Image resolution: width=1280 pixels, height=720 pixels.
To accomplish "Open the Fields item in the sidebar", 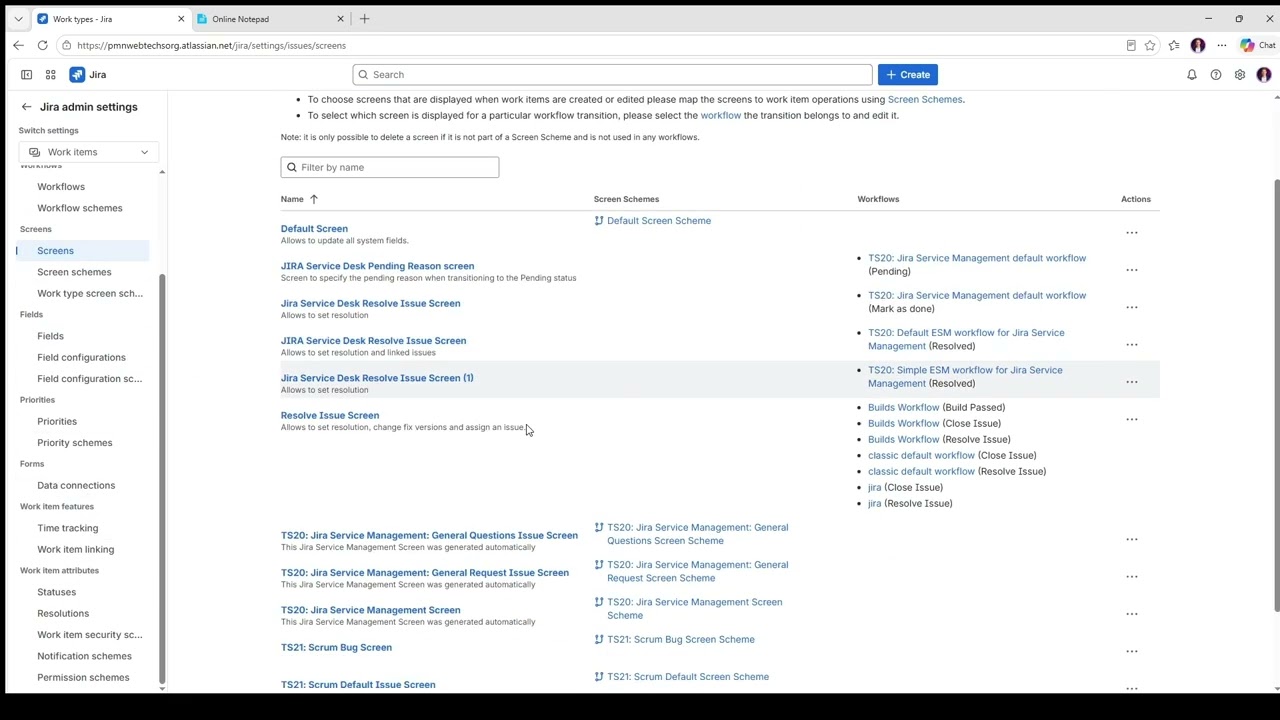I will (50, 336).
